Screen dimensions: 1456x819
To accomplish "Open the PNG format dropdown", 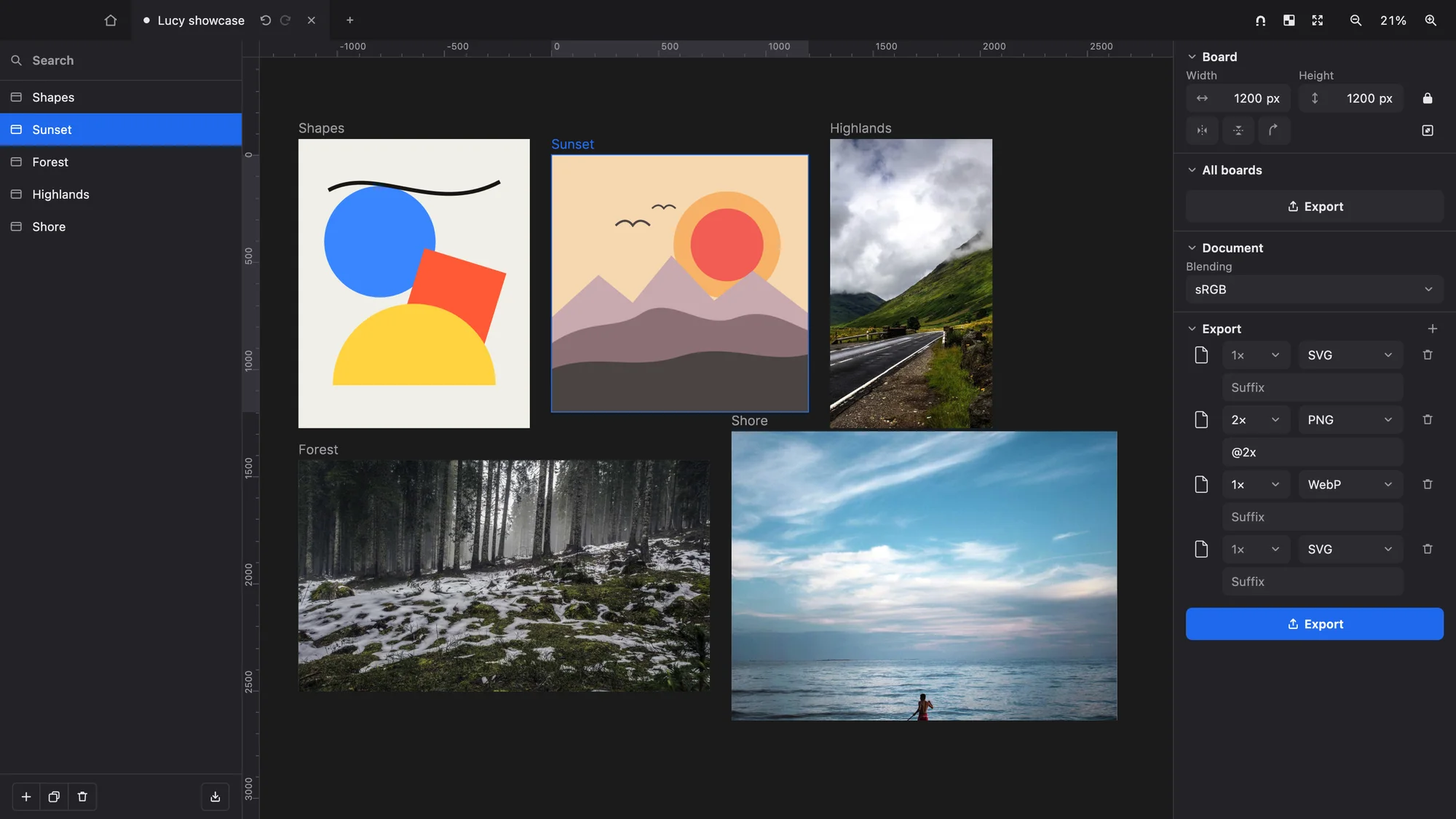I will pyautogui.click(x=1350, y=420).
